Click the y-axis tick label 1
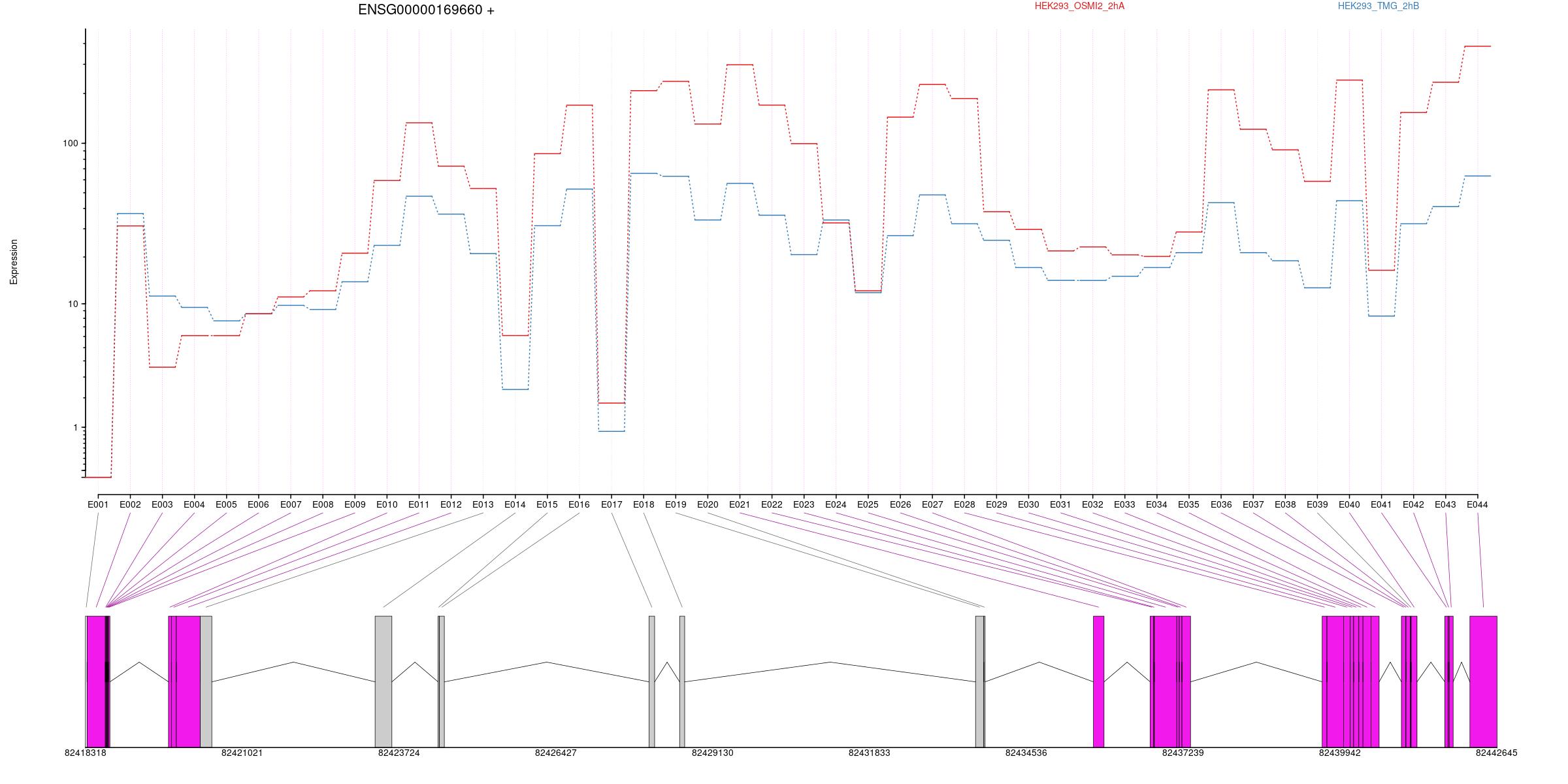This screenshot has width=1568, height=784. coord(75,427)
